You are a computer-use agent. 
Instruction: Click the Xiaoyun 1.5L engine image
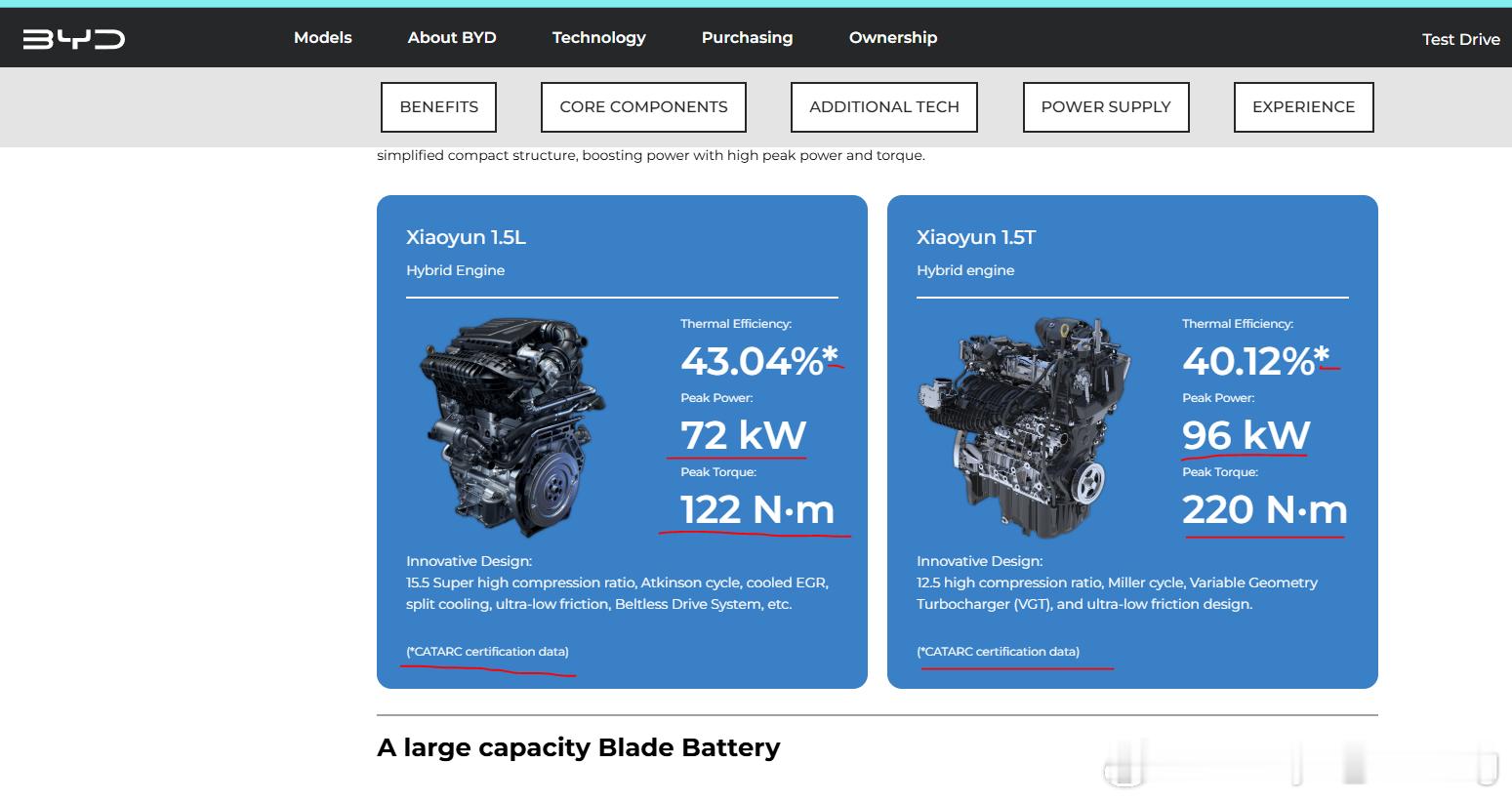512,426
